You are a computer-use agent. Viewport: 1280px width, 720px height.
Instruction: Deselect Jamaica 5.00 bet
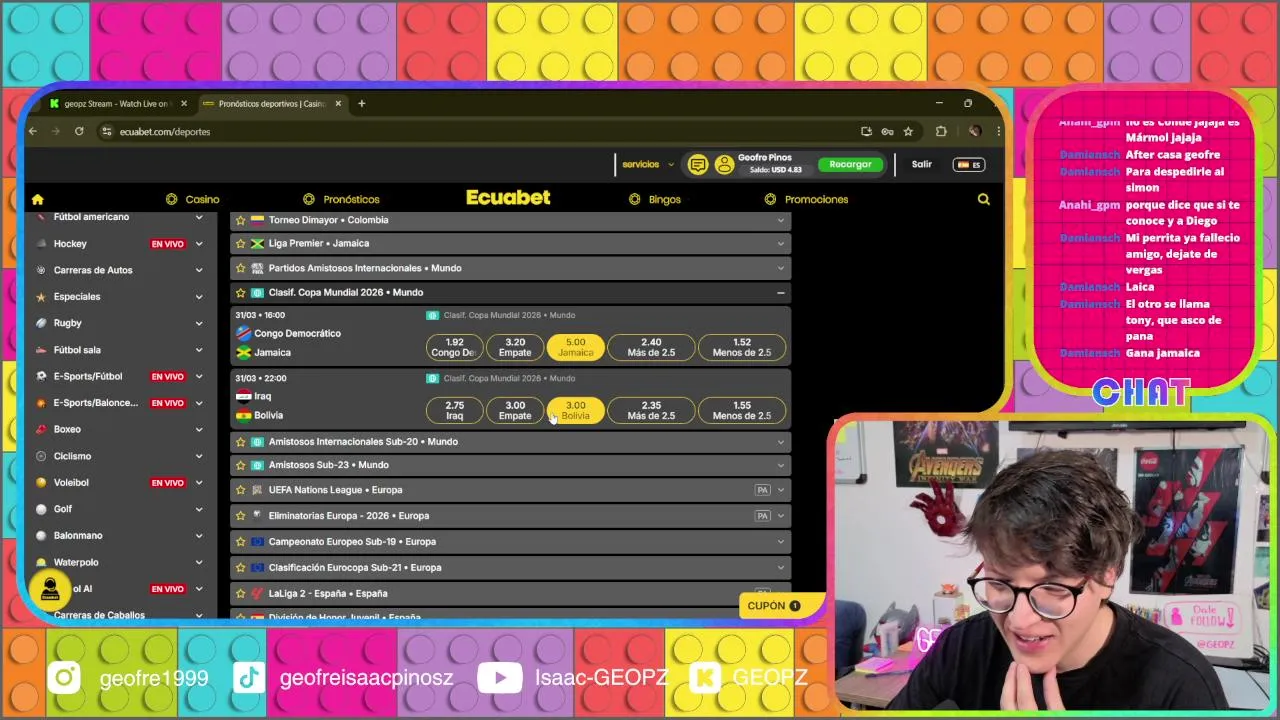[x=575, y=347]
